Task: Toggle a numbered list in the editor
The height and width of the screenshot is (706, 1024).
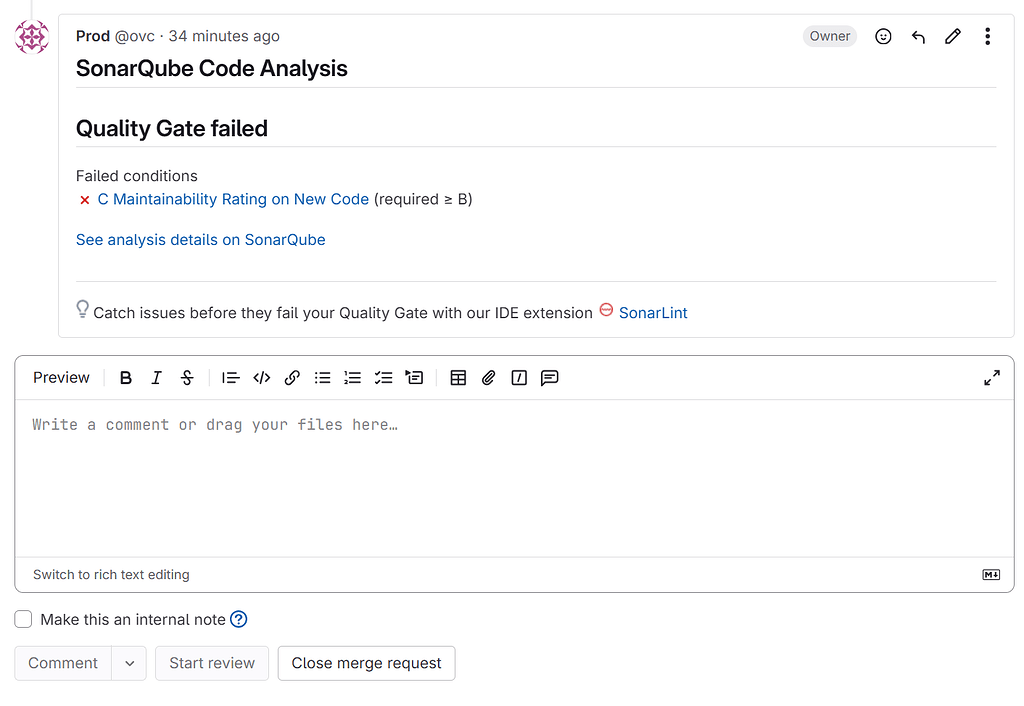Action: coord(352,377)
